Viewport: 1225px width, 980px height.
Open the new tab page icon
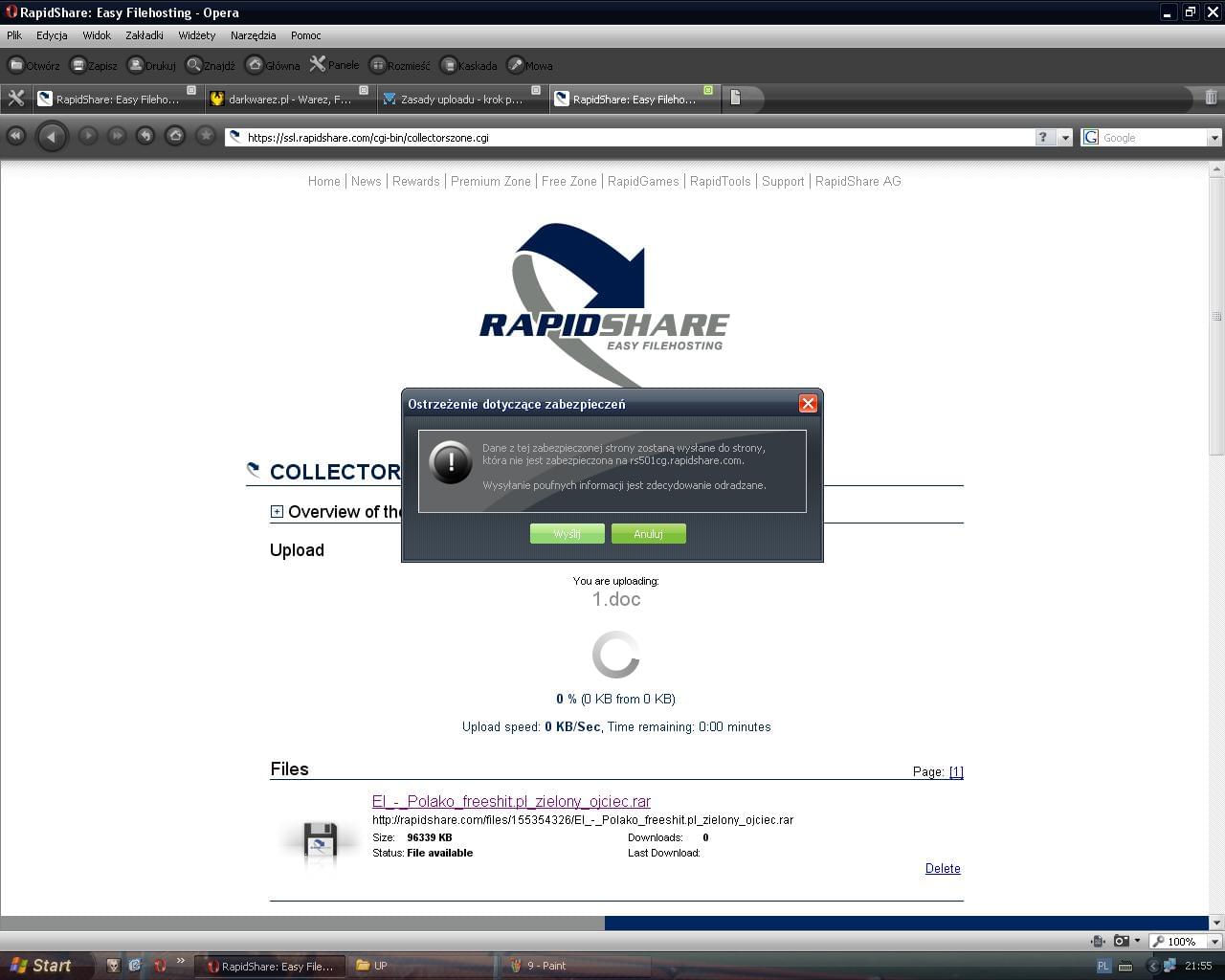click(735, 98)
